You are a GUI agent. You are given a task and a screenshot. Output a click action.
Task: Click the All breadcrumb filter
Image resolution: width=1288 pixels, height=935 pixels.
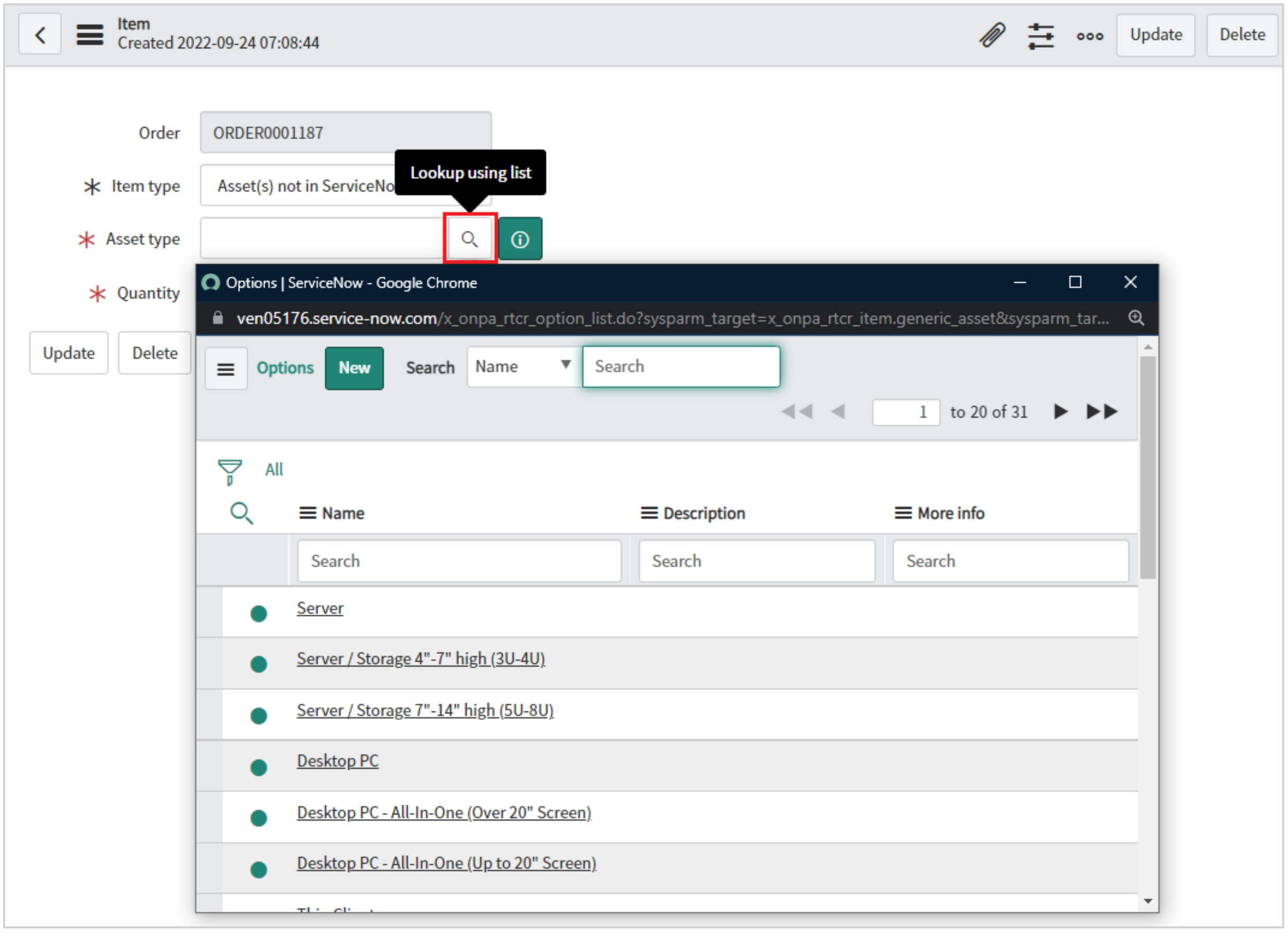point(274,470)
